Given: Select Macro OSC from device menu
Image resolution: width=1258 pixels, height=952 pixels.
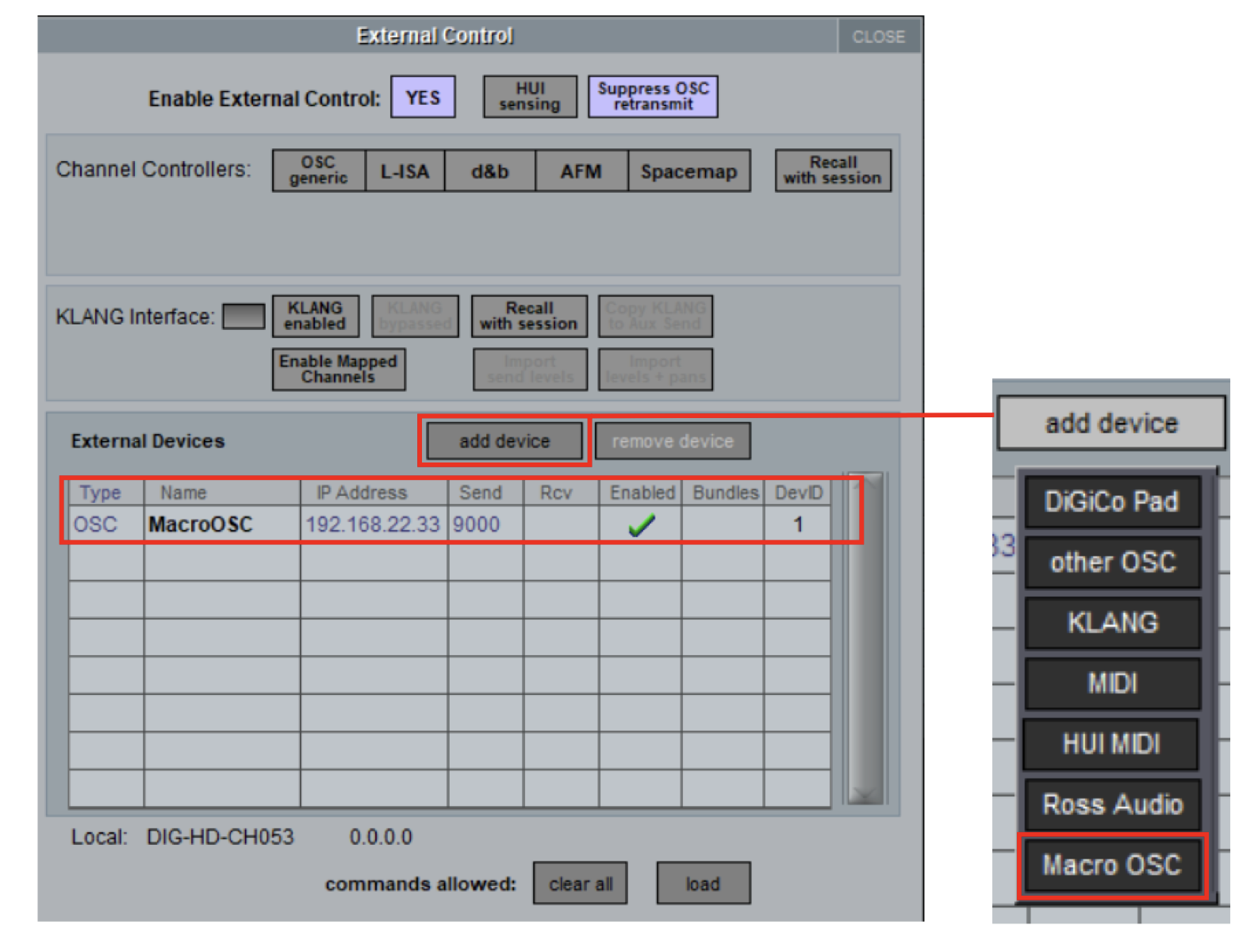Looking at the screenshot, I should point(1111,865).
